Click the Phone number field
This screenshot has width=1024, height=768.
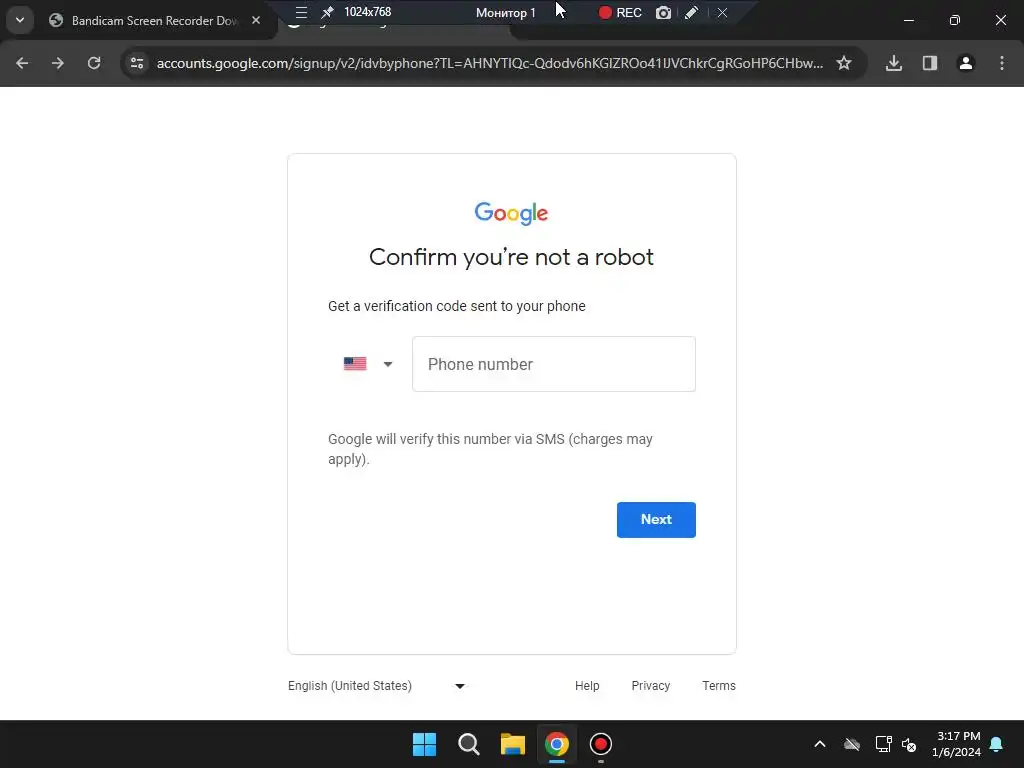tap(554, 364)
